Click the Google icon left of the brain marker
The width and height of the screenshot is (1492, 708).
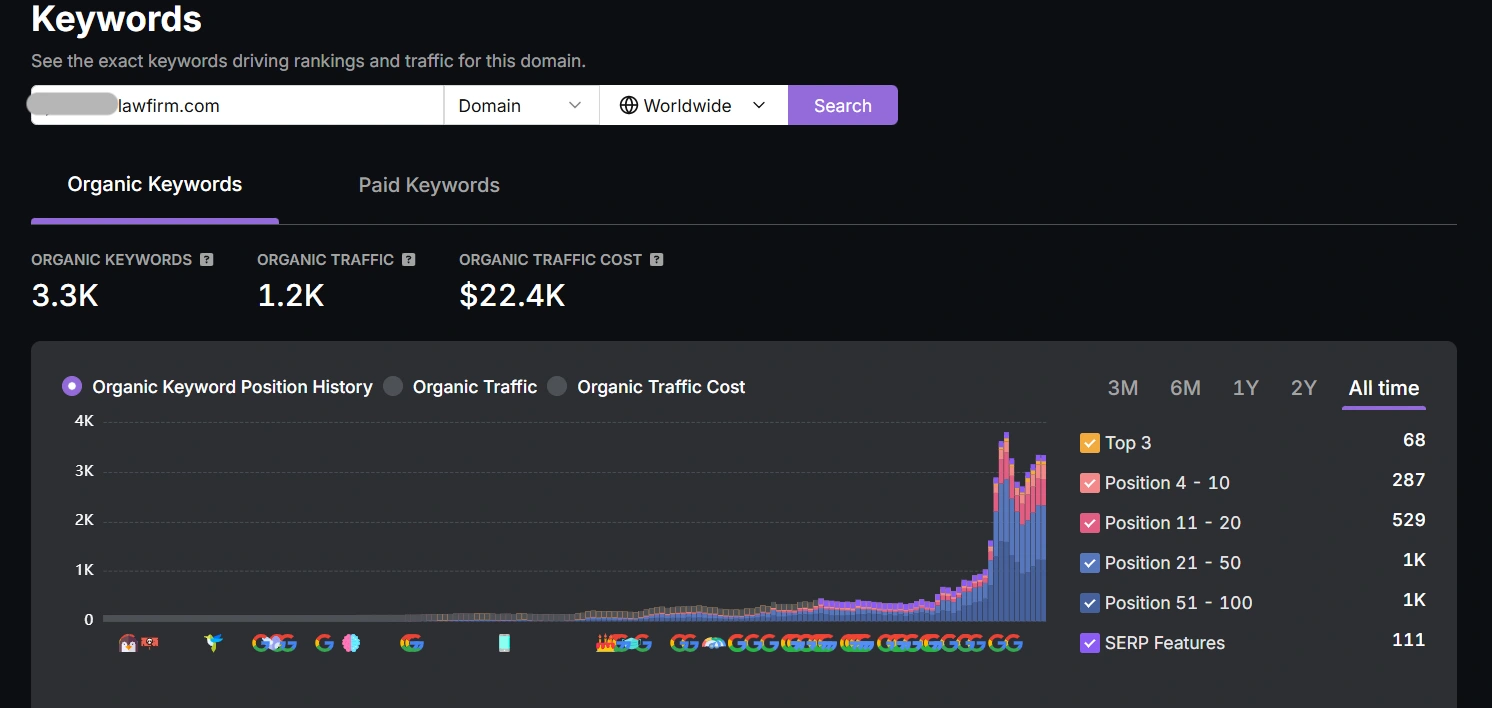[x=324, y=643]
